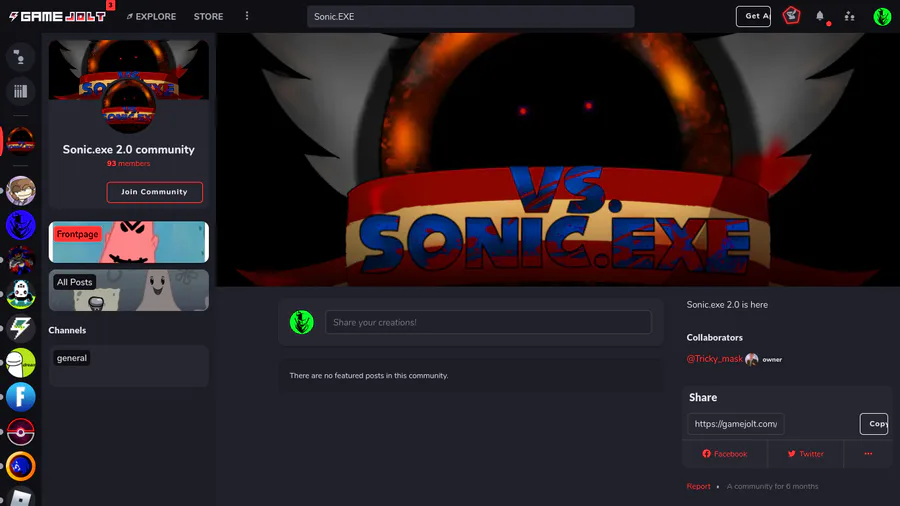Open the blue F community icon
The image size is (900, 506).
tap(21, 397)
